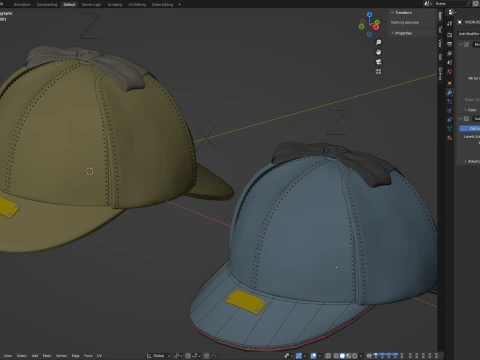Switch to the Video Editing workspace tab

(x=162, y=4)
